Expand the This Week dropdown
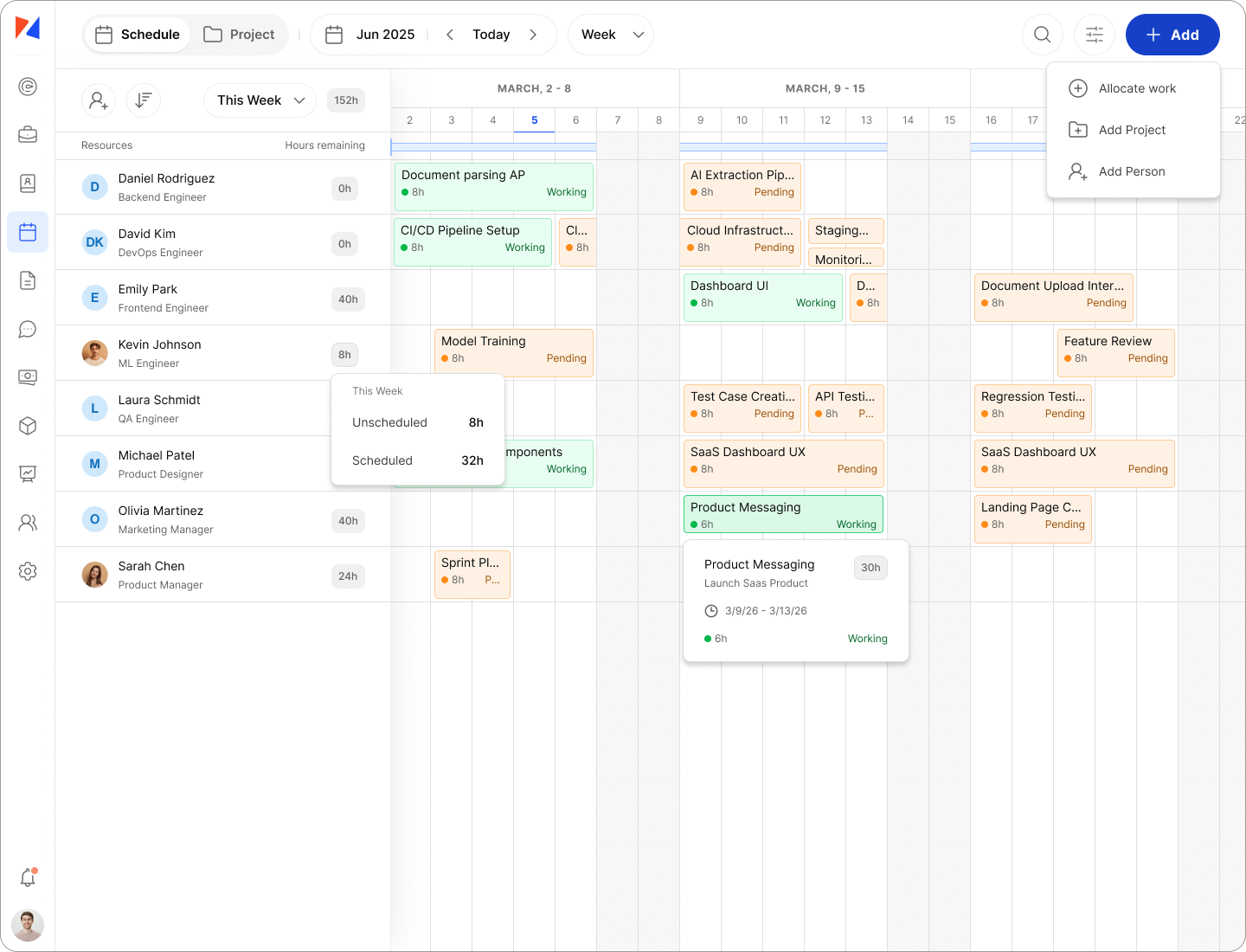Viewport: 1246px width, 952px height. click(260, 100)
